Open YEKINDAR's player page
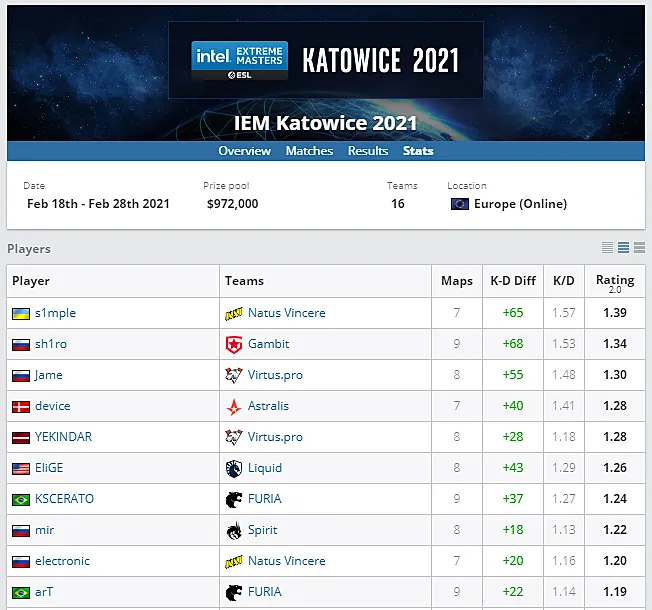This screenshot has height=610, width=652. [63, 437]
